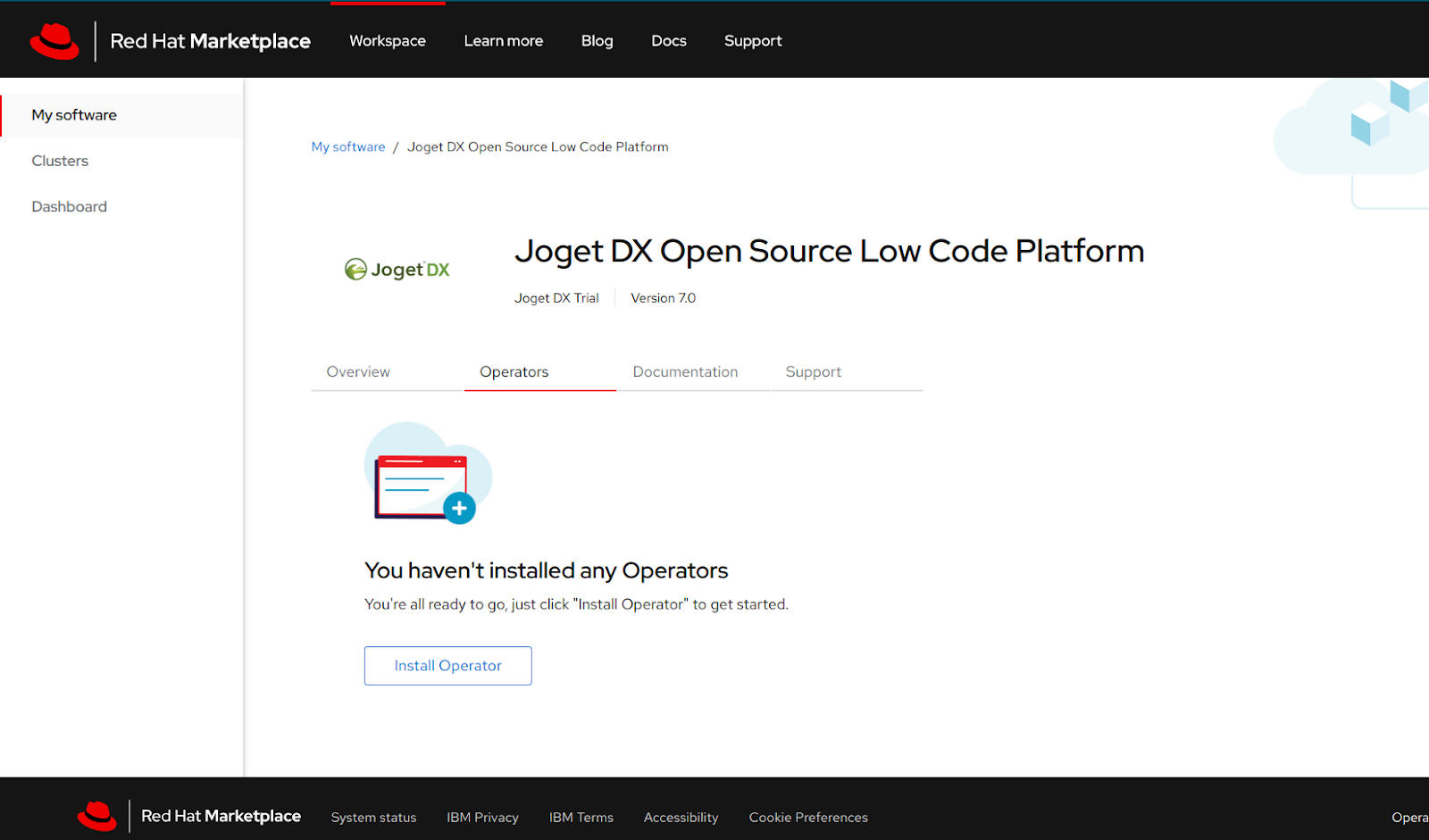Select the Operators tab
The image size is (1429, 840).
click(x=540, y=372)
